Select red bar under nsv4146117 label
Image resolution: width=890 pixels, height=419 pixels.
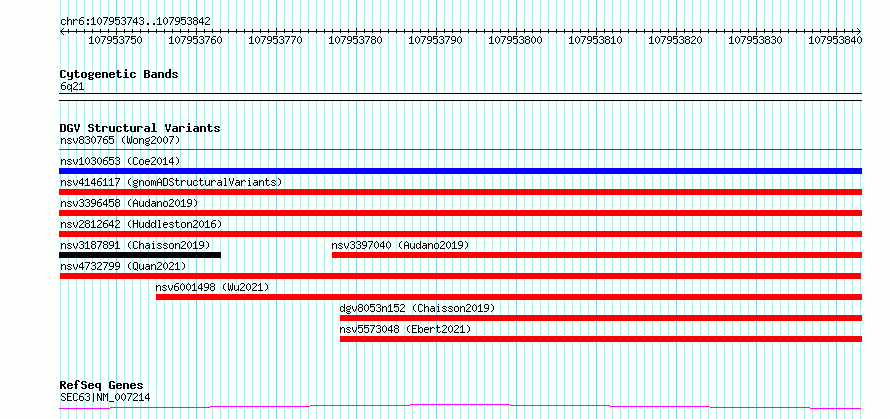pos(460,192)
